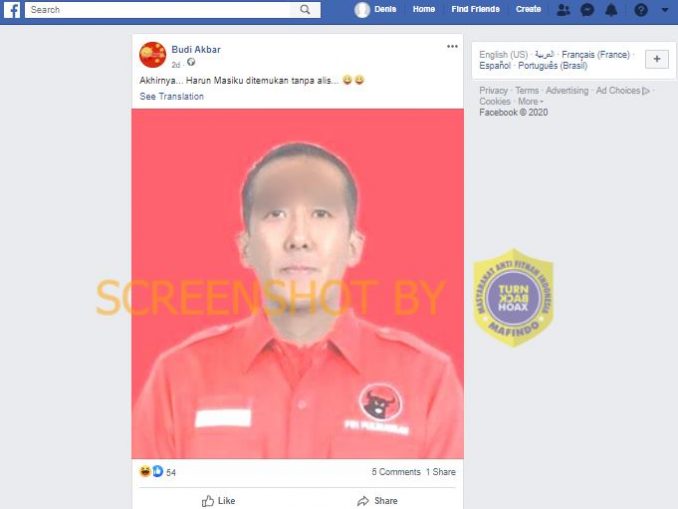Click inside the Facebook search field

click(x=157, y=10)
